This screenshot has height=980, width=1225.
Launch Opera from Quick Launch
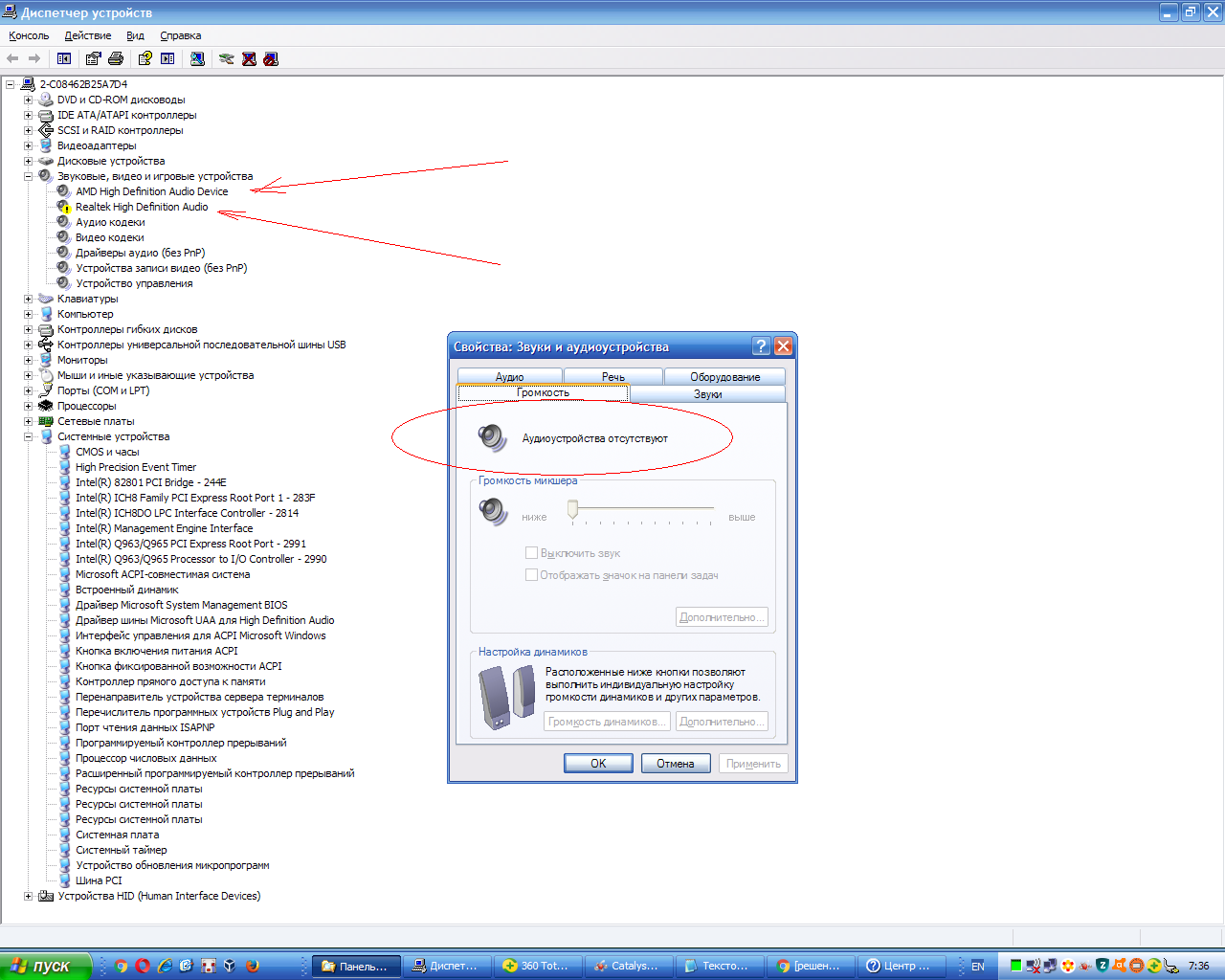143,966
